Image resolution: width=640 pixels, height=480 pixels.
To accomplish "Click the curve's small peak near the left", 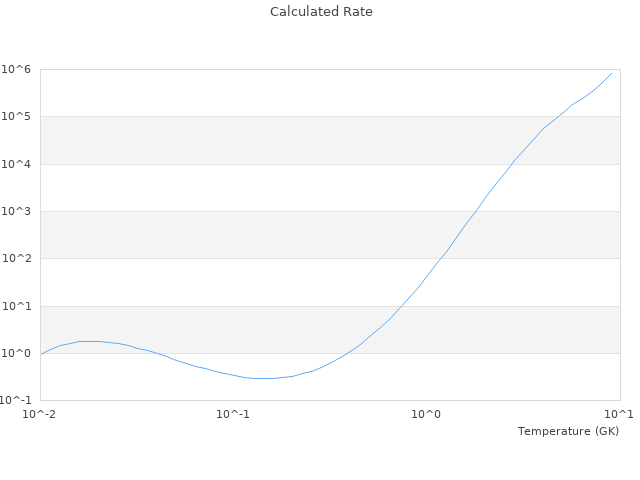I will tap(90, 341).
